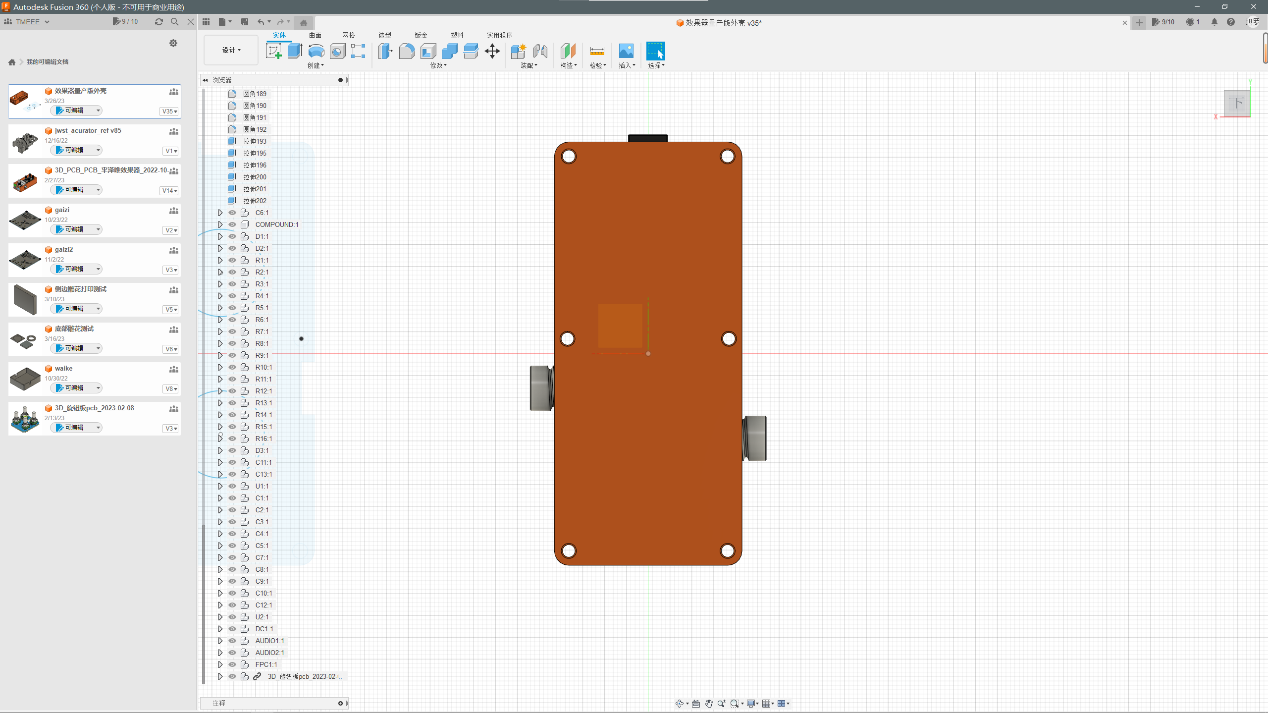Screen dimensions: 1268x713
Task: Toggle visibility of component R1:1
Action: click(x=232, y=260)
